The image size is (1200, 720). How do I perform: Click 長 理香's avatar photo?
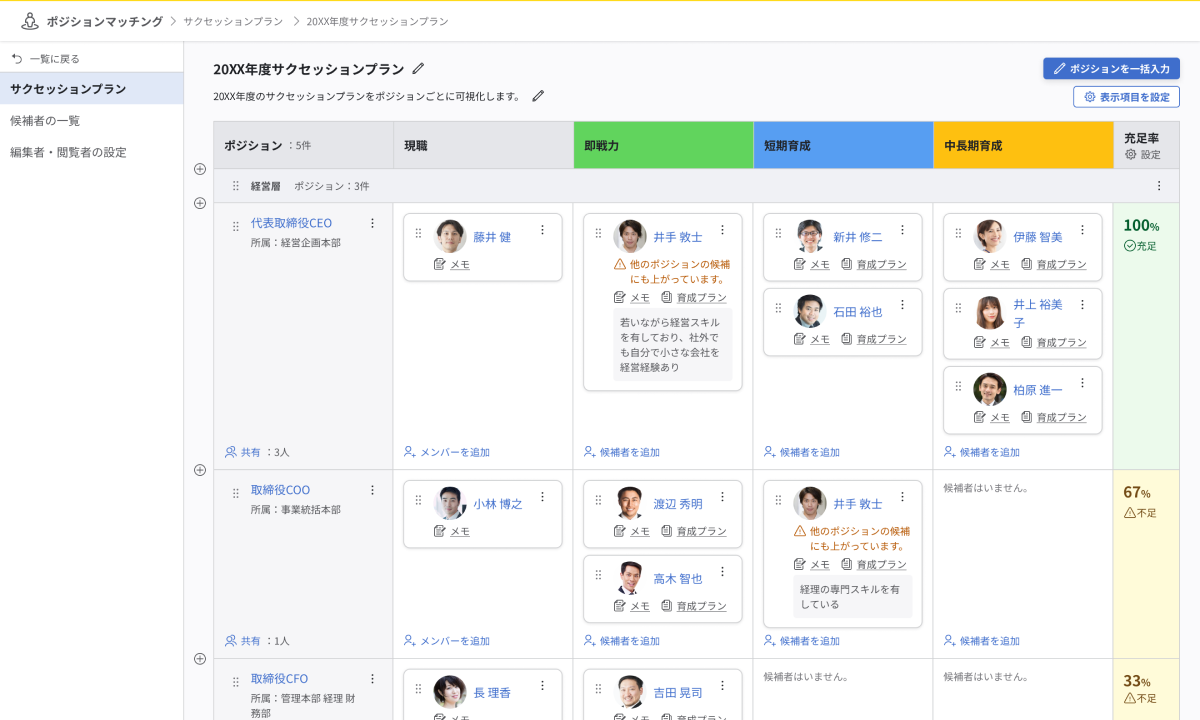coord(450,692)
